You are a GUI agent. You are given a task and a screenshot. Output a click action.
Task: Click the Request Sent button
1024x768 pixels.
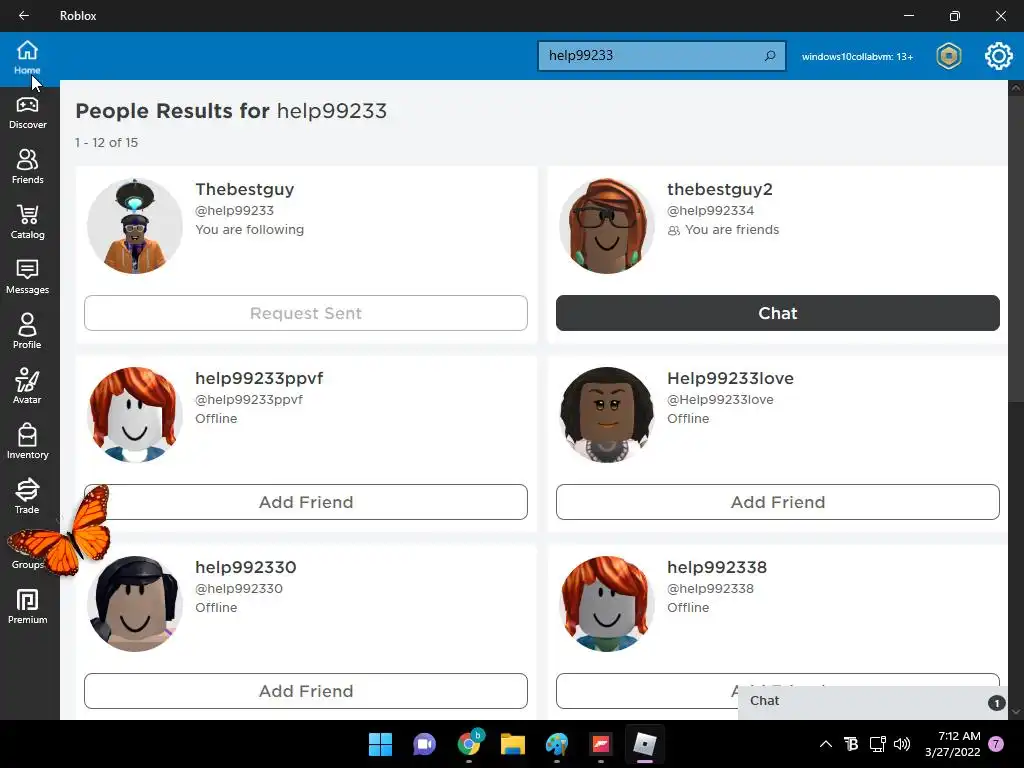(x=306, y=313)
